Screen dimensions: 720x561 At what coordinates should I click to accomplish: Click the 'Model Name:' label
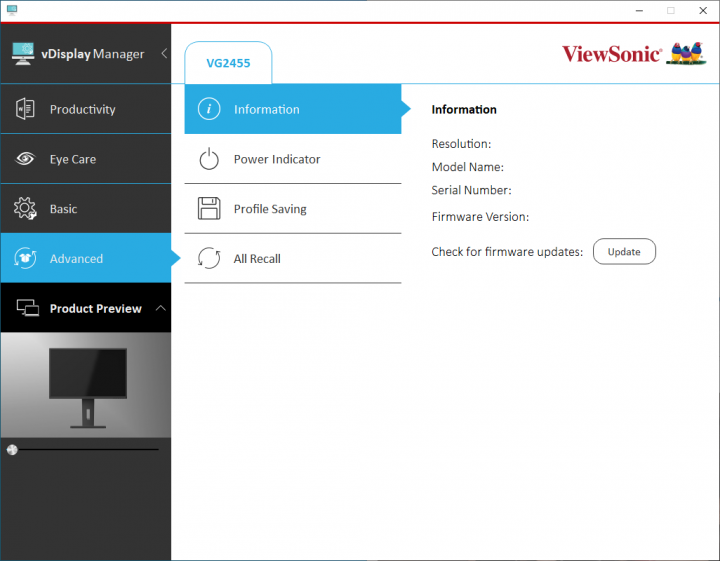[x=467, y=167]
